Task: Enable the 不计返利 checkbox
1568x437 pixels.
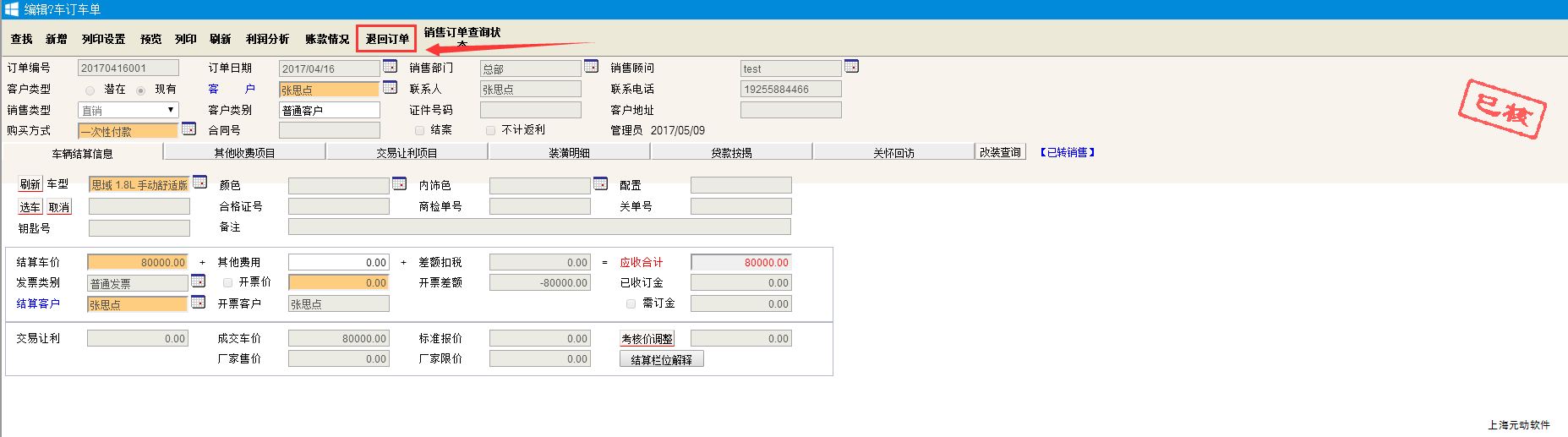Action: (x=490, y=130)
